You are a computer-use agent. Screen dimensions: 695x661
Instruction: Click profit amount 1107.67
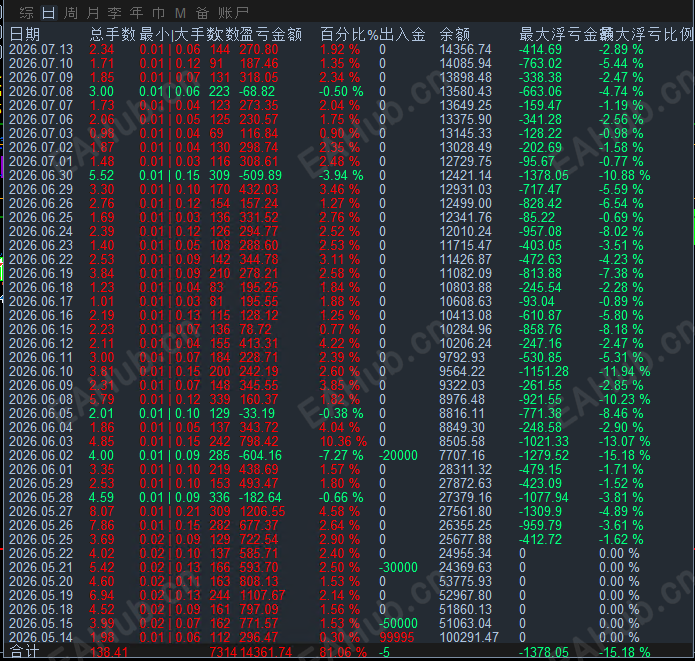262,595
